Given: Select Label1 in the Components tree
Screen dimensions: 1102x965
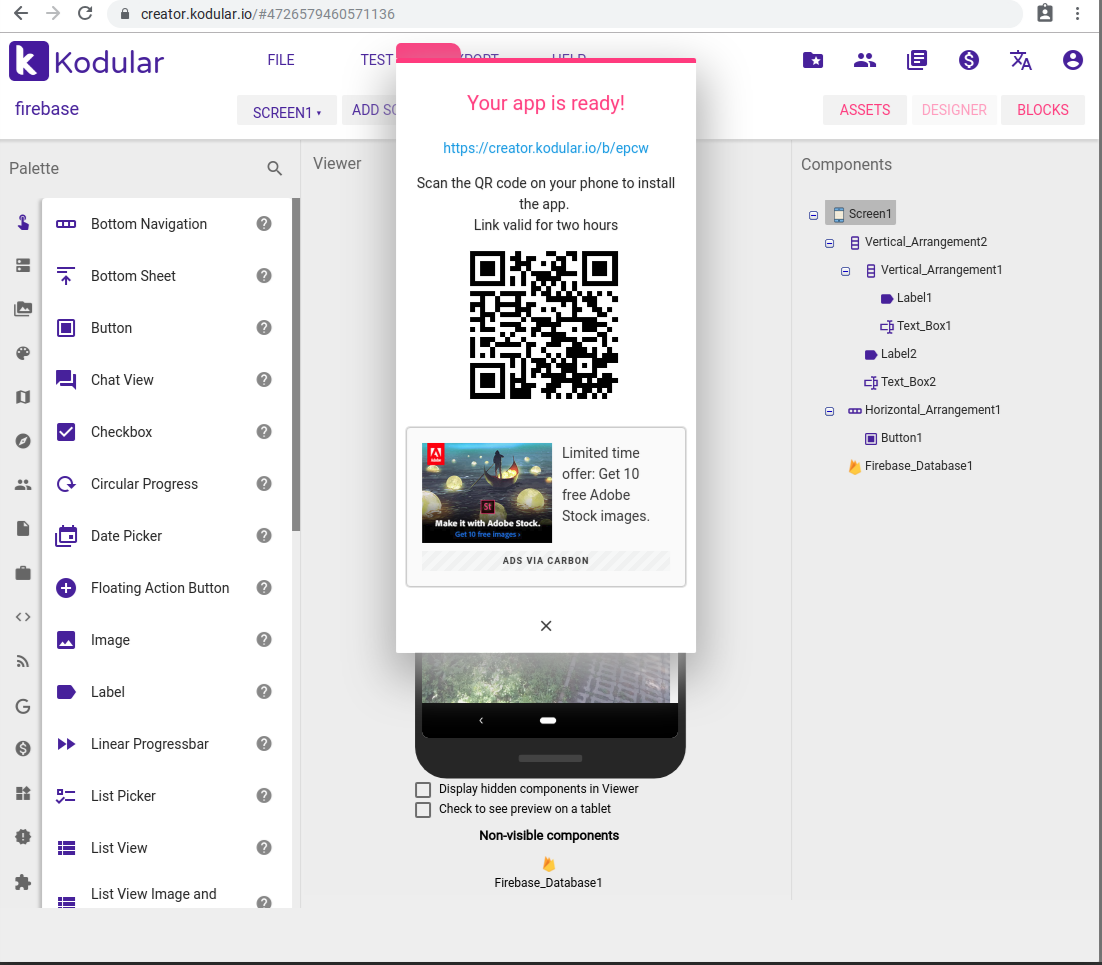Looking at the screenshot, I should point(914,298).
